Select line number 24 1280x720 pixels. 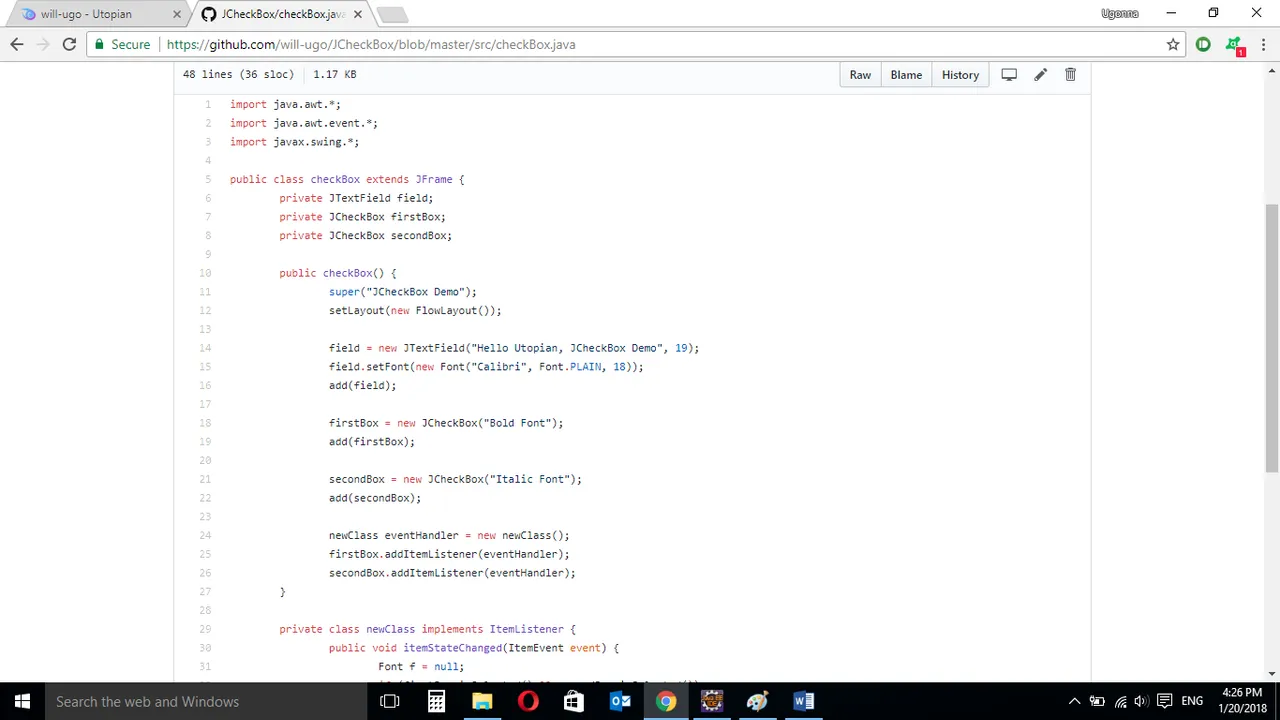click(x=205, y=535)
